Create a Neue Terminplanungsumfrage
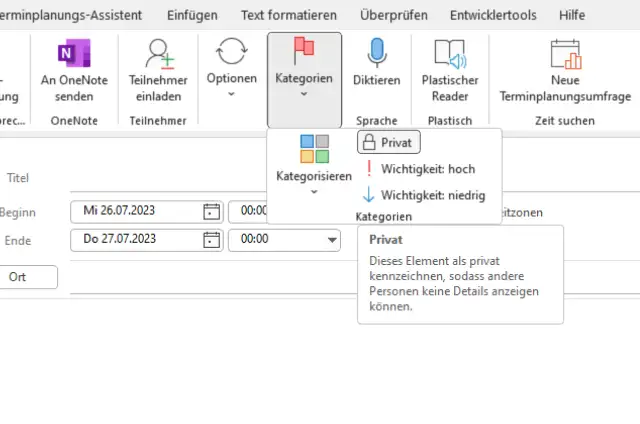 click(x=565, y=55)
